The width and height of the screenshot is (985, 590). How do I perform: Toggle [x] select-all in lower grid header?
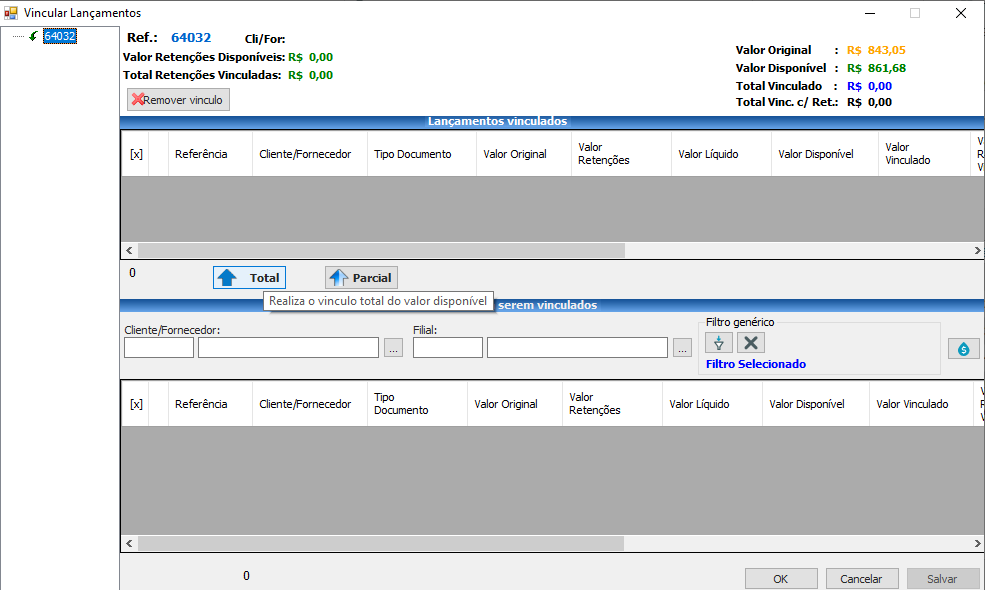point(136,404)
